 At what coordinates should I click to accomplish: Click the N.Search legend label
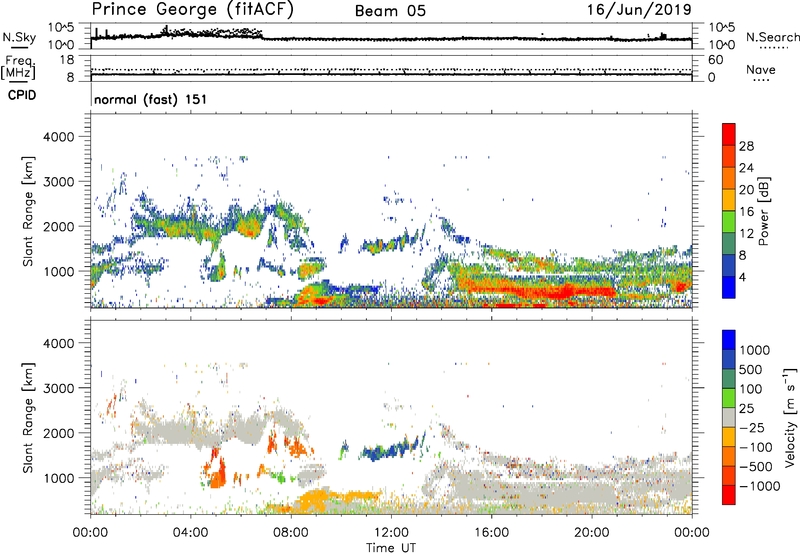pos(772,37)
